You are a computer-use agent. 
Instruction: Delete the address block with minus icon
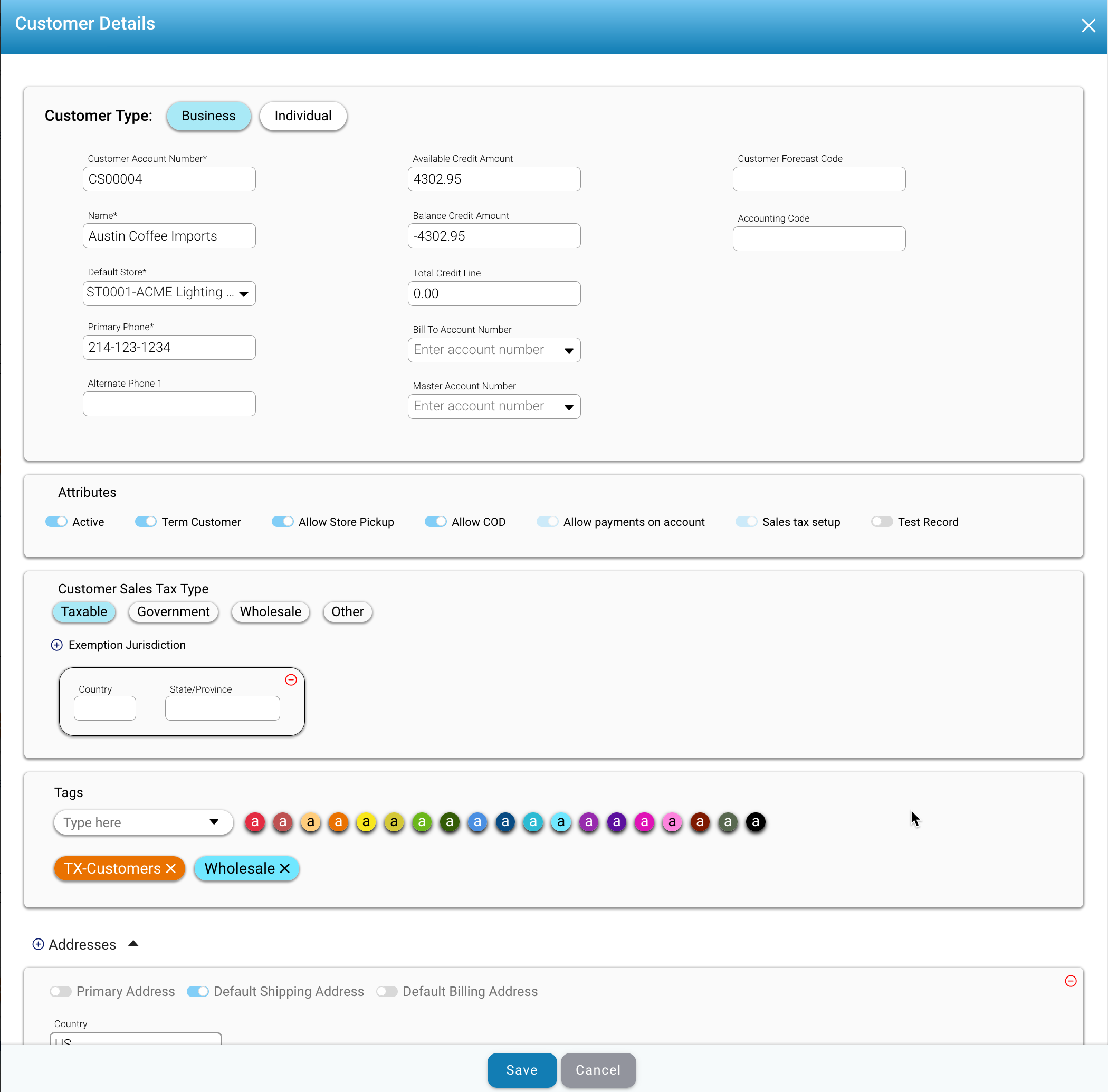click(x=1070, y=981)
